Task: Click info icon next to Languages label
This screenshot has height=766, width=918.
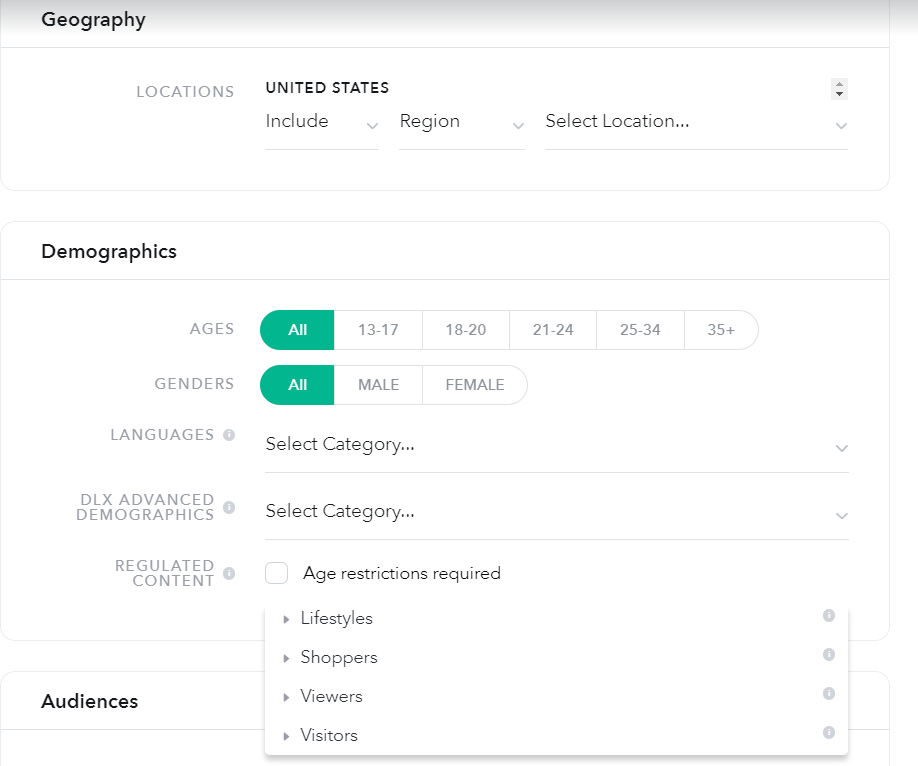Action: tap(229, 435)
